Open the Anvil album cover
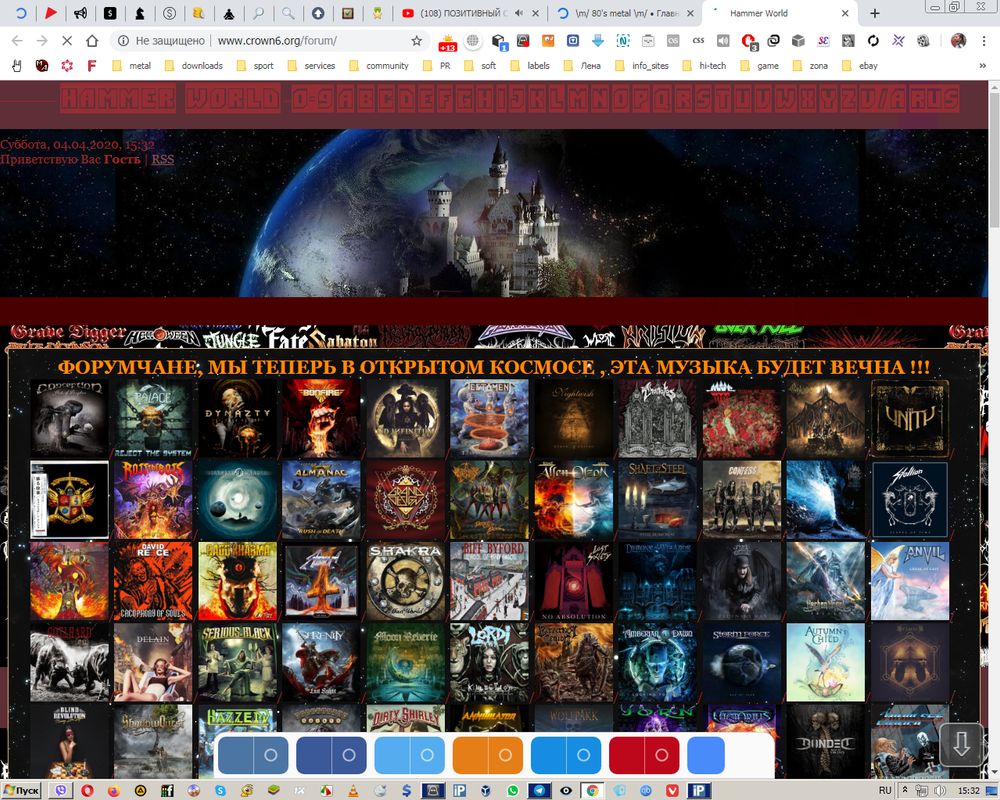Screen dimensions: 1000x800 909,581
